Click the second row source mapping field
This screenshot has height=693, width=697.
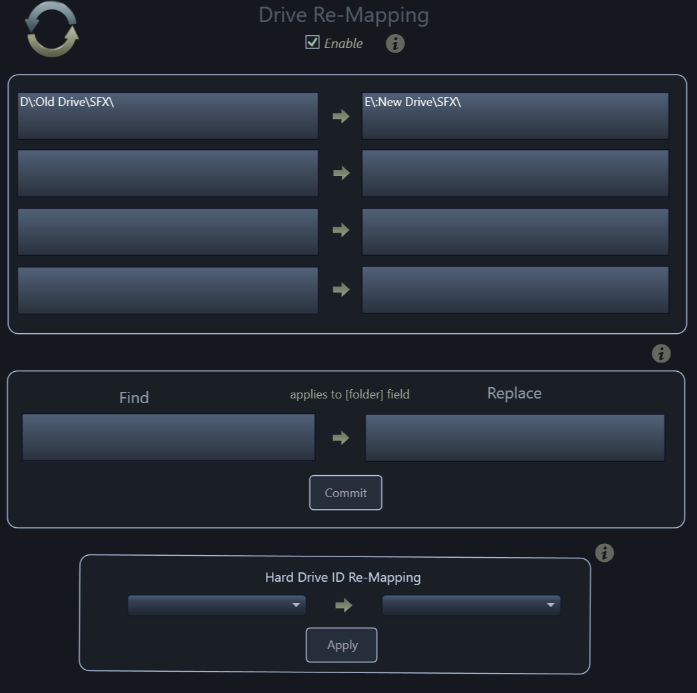click(168, 173)
